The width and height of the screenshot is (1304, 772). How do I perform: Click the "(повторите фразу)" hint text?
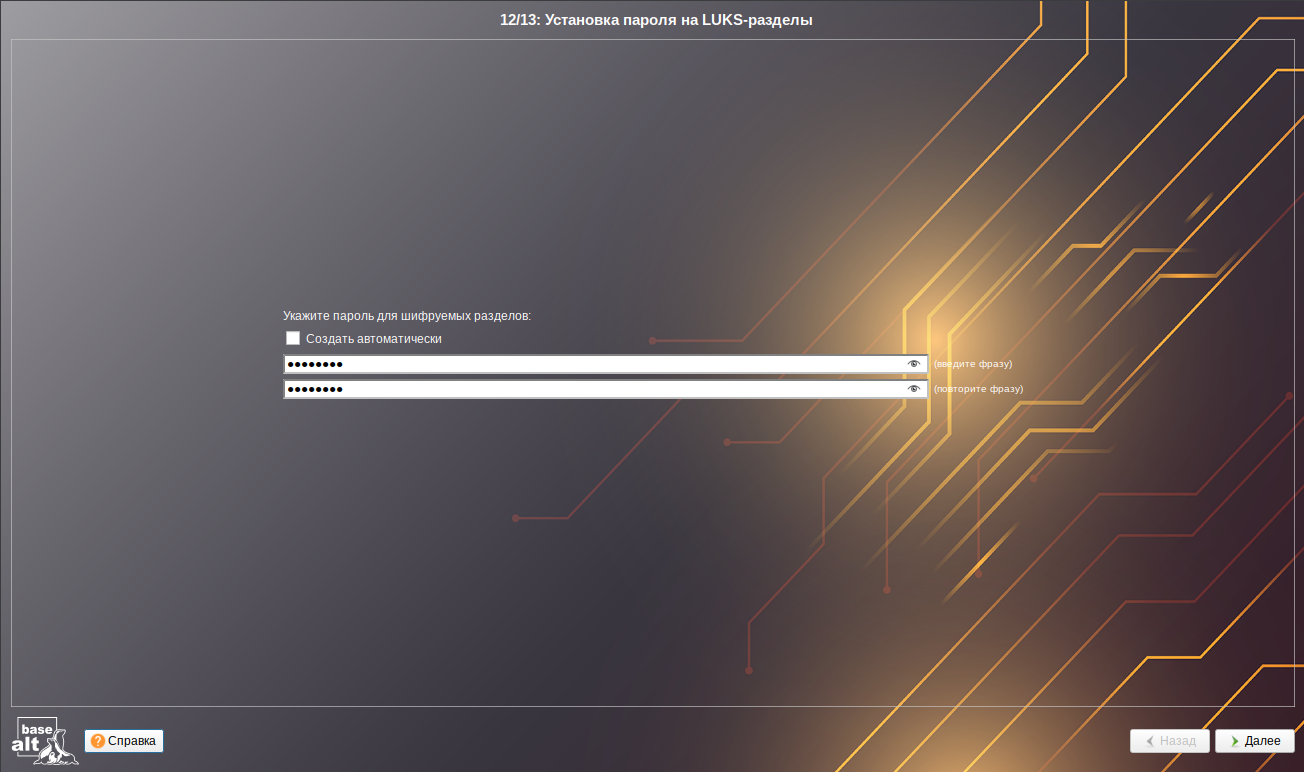(978, 389)
